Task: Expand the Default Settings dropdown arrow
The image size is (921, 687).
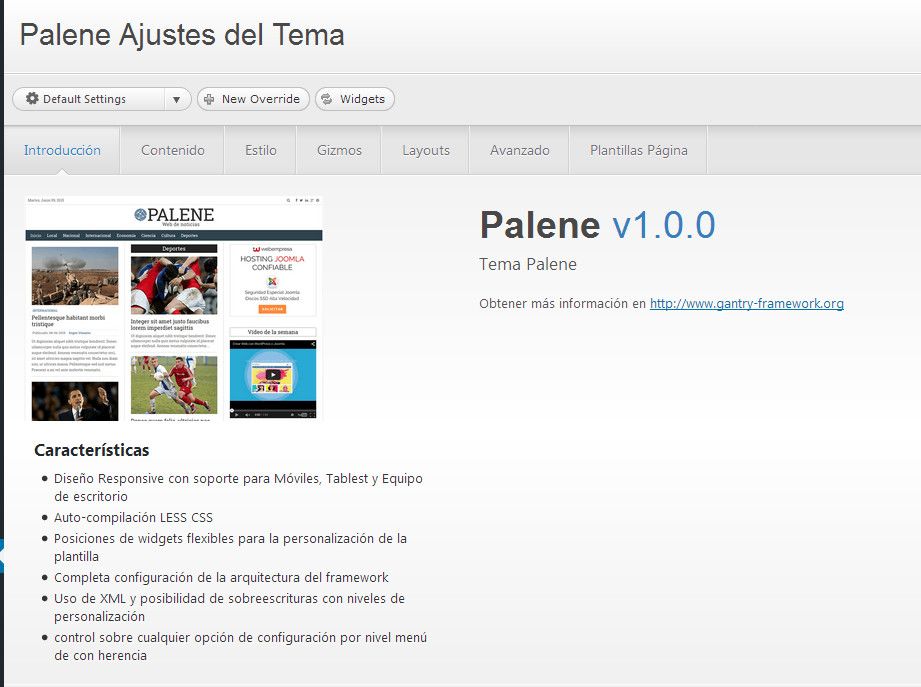Action: (176, 99)
